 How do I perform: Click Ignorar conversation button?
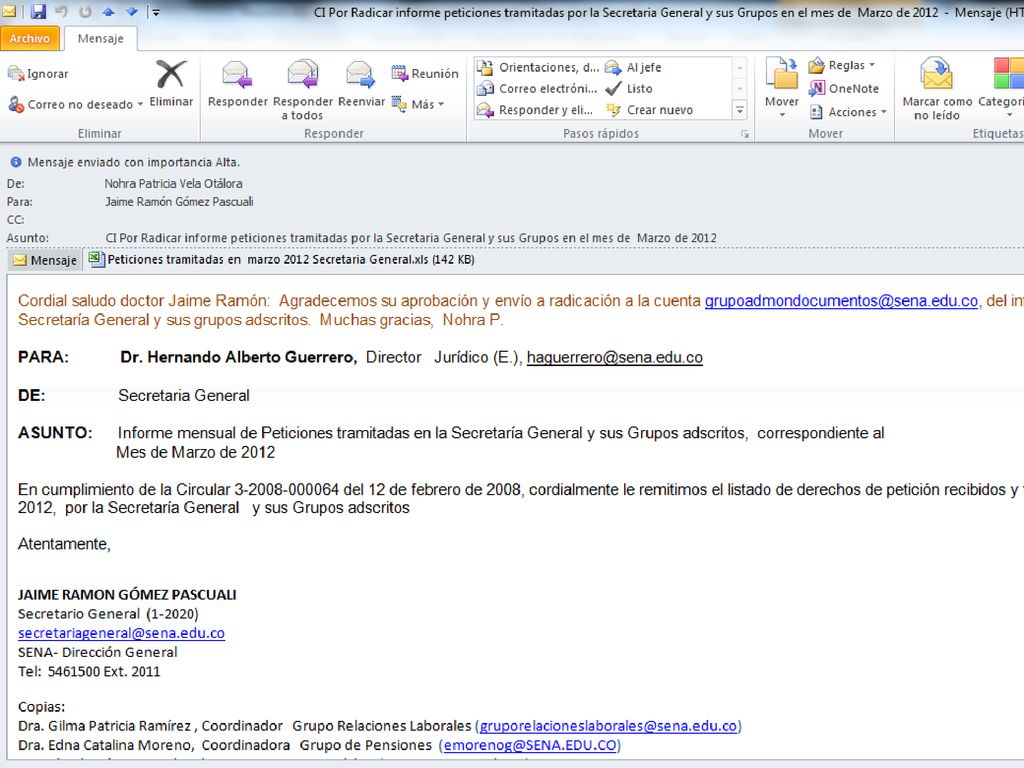point(38,74)
